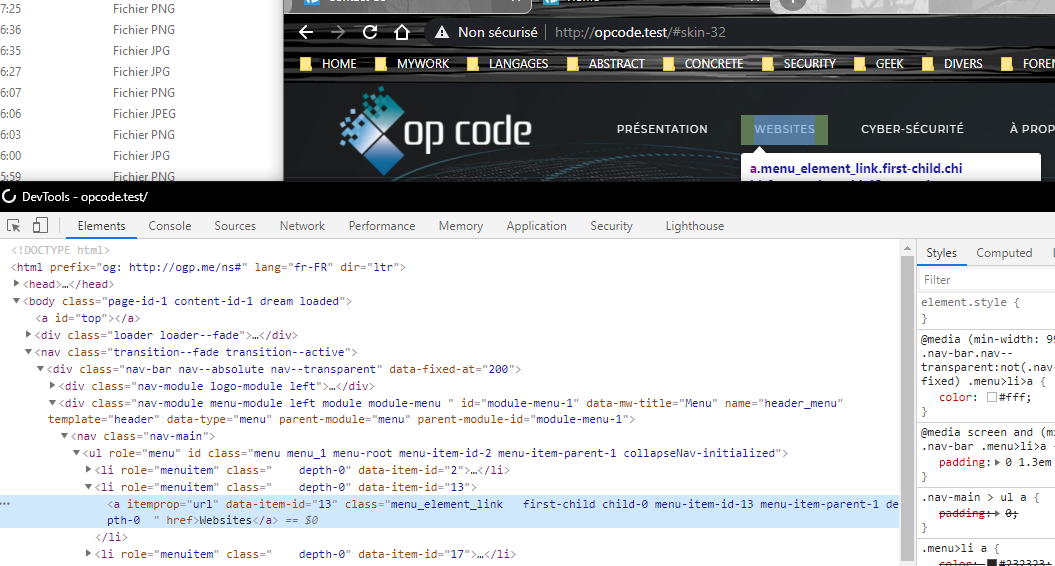
Task: Click the op code site logo
Action: 435,131
